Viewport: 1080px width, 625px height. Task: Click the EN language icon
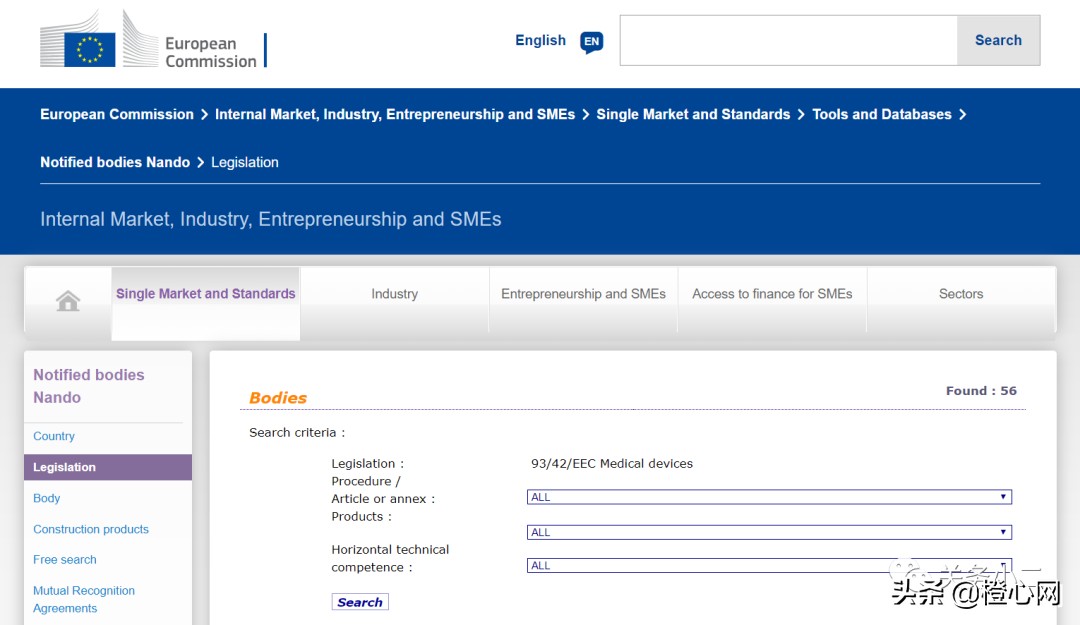[592, 42]
